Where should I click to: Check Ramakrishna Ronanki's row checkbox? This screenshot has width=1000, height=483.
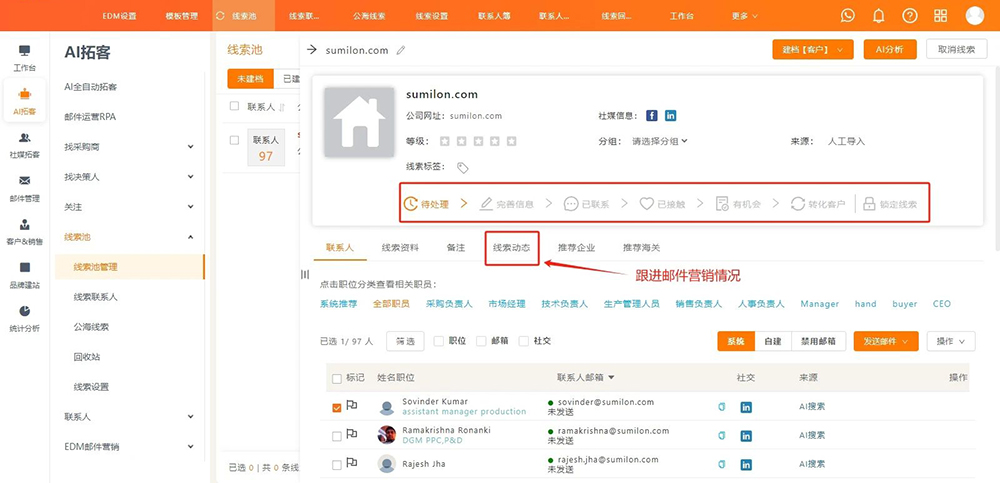[x=337, y=436]
